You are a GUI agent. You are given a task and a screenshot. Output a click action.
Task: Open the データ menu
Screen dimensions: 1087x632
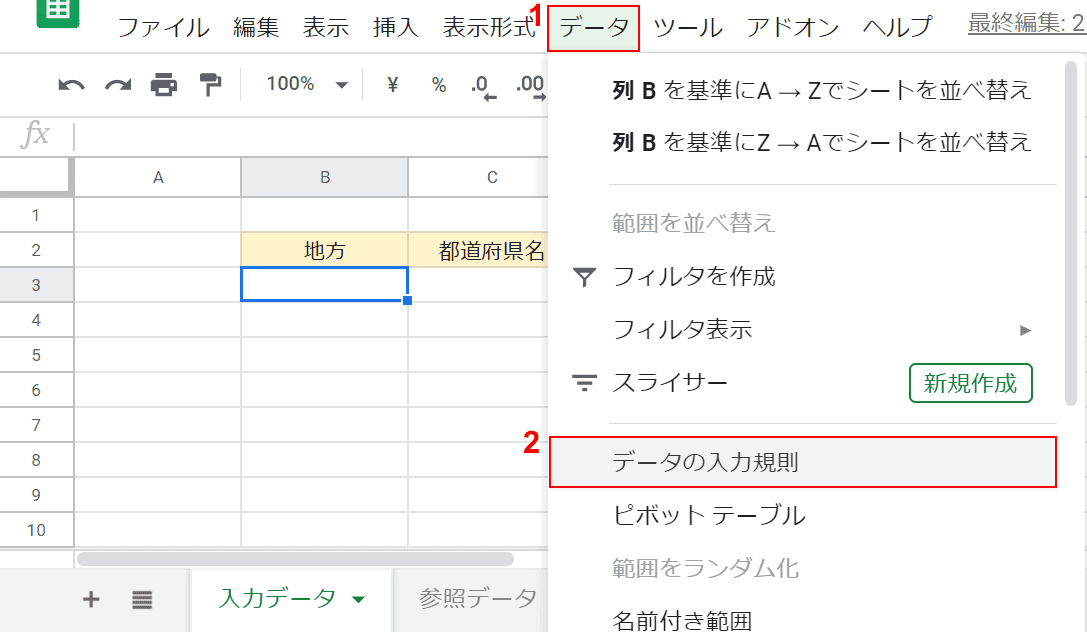pyautogui.click(x=593, y=28)
